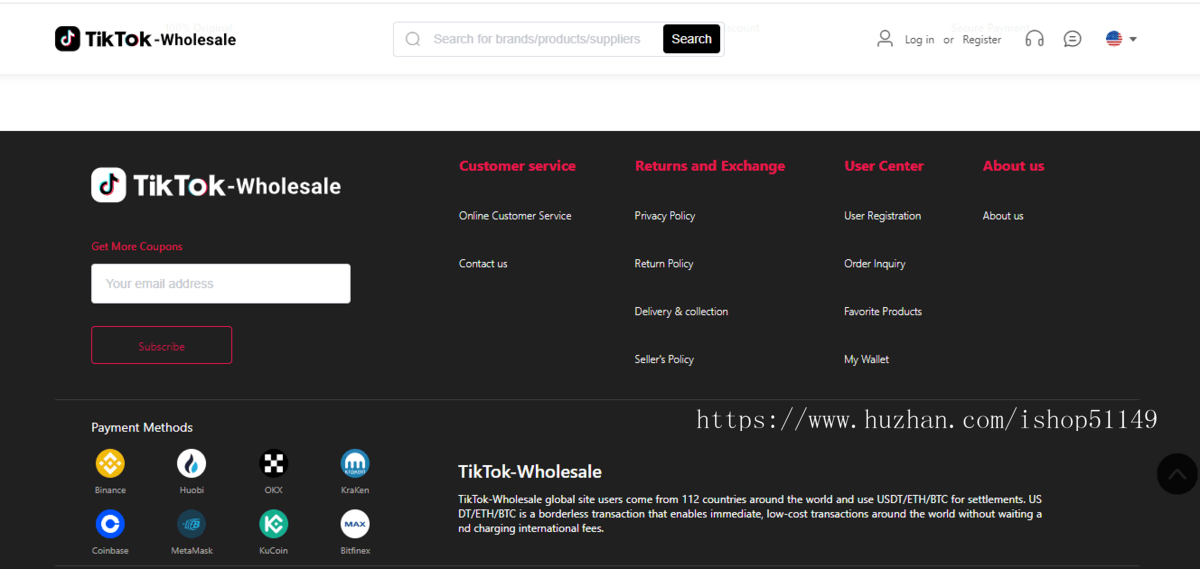
Task: Click the footer TikTok-Wholesale logo
Action: click(216, 185)
